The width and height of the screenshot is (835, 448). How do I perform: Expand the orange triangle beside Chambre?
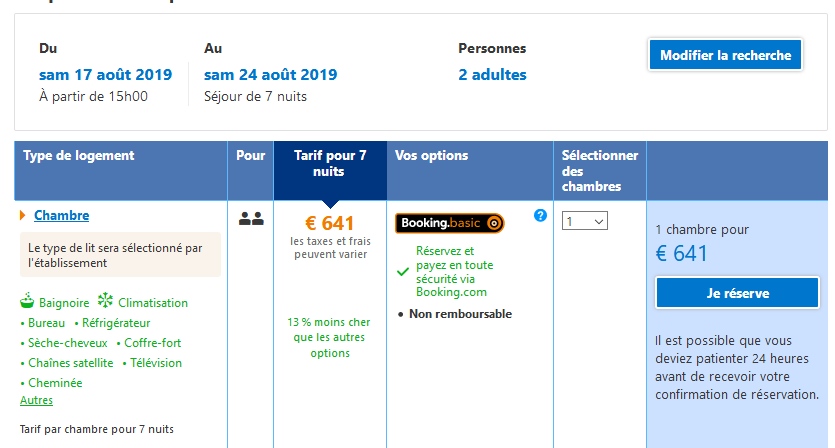22,215
